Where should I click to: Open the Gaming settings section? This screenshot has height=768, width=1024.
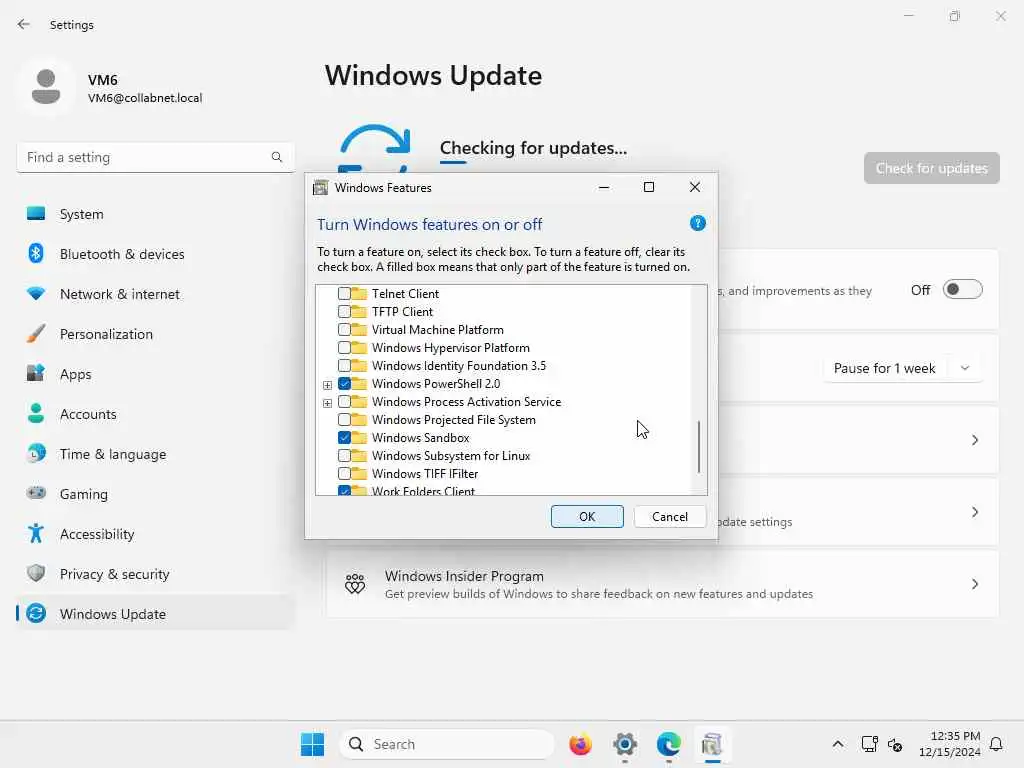(x=155, y=494)
